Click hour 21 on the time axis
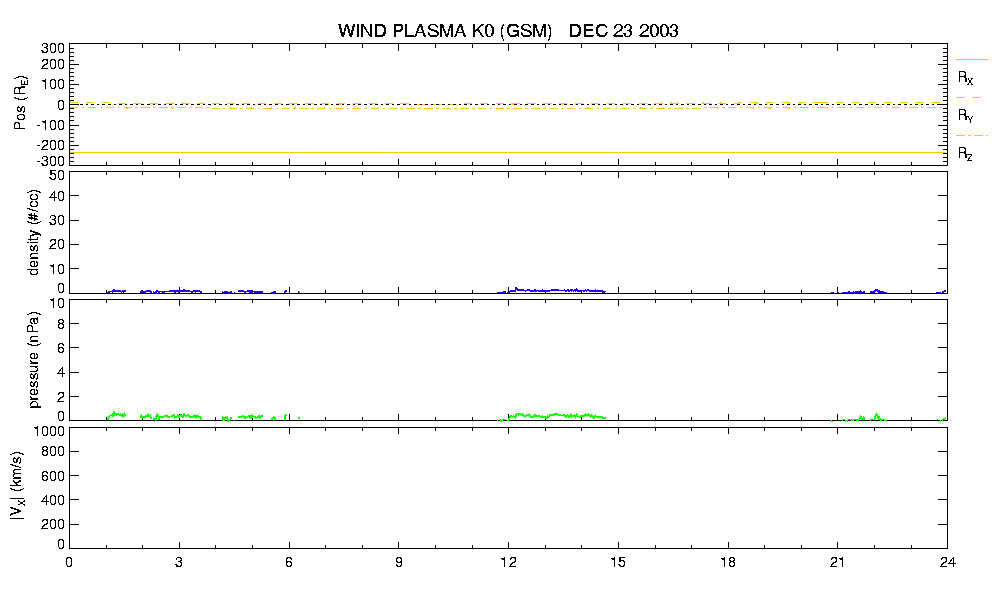 pyautogui.click(x=837, y=562)
